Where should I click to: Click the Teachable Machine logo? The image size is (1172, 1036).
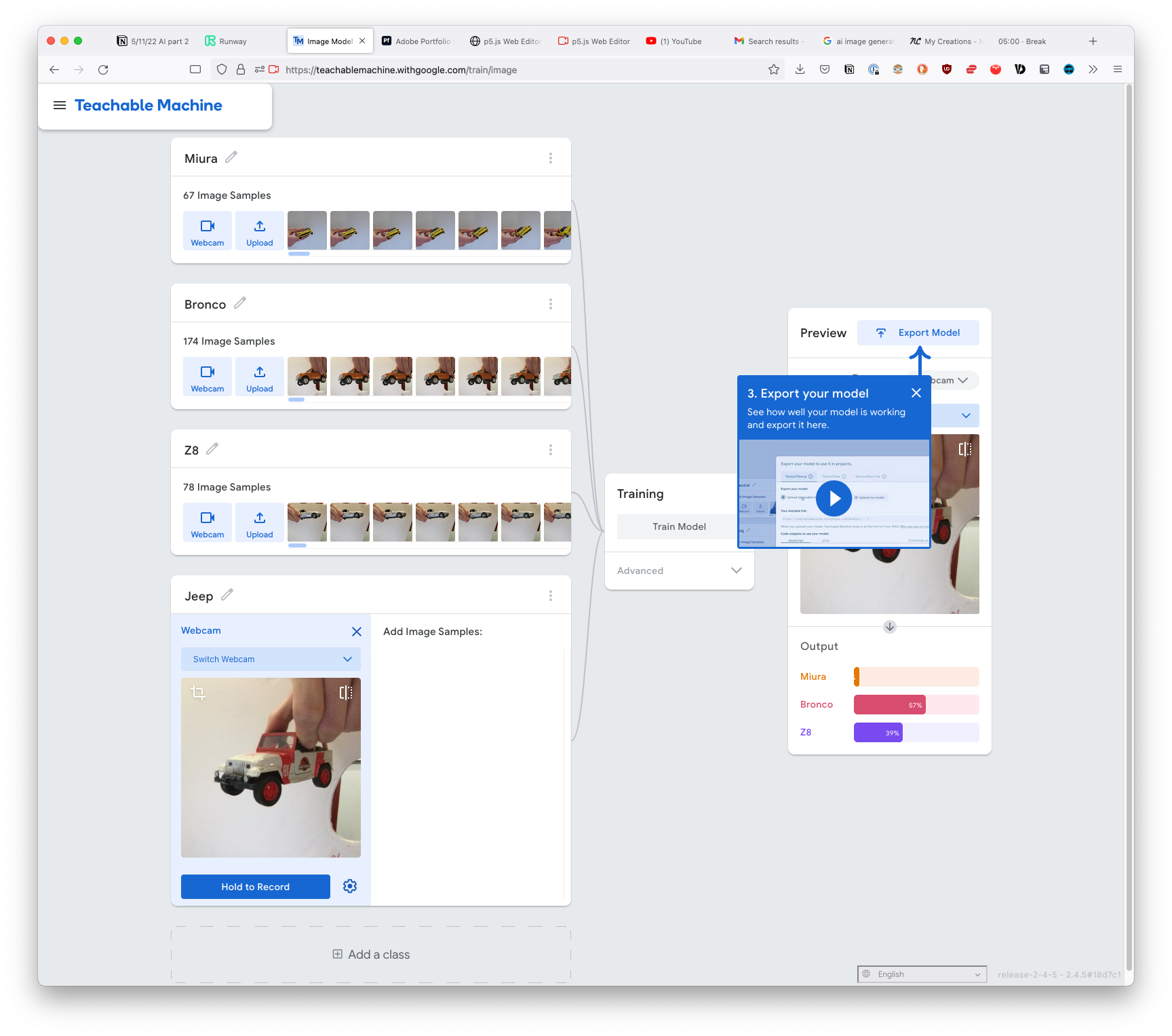[x=149, y=105]
